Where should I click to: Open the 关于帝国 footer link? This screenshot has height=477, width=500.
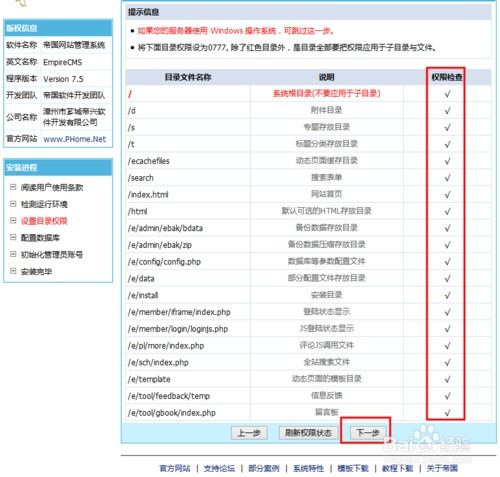tap(442, 468)
